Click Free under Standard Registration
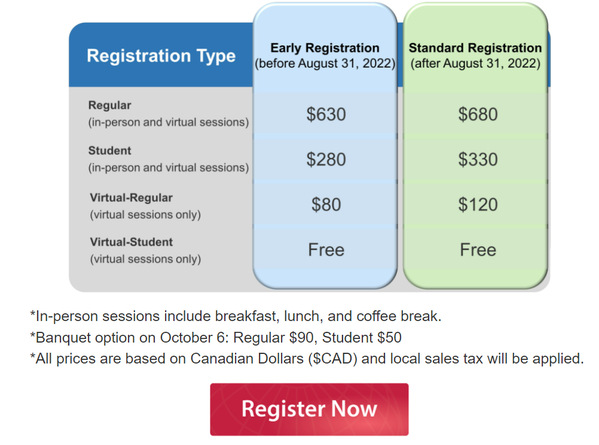599x445 pixels. coord(478,250)
